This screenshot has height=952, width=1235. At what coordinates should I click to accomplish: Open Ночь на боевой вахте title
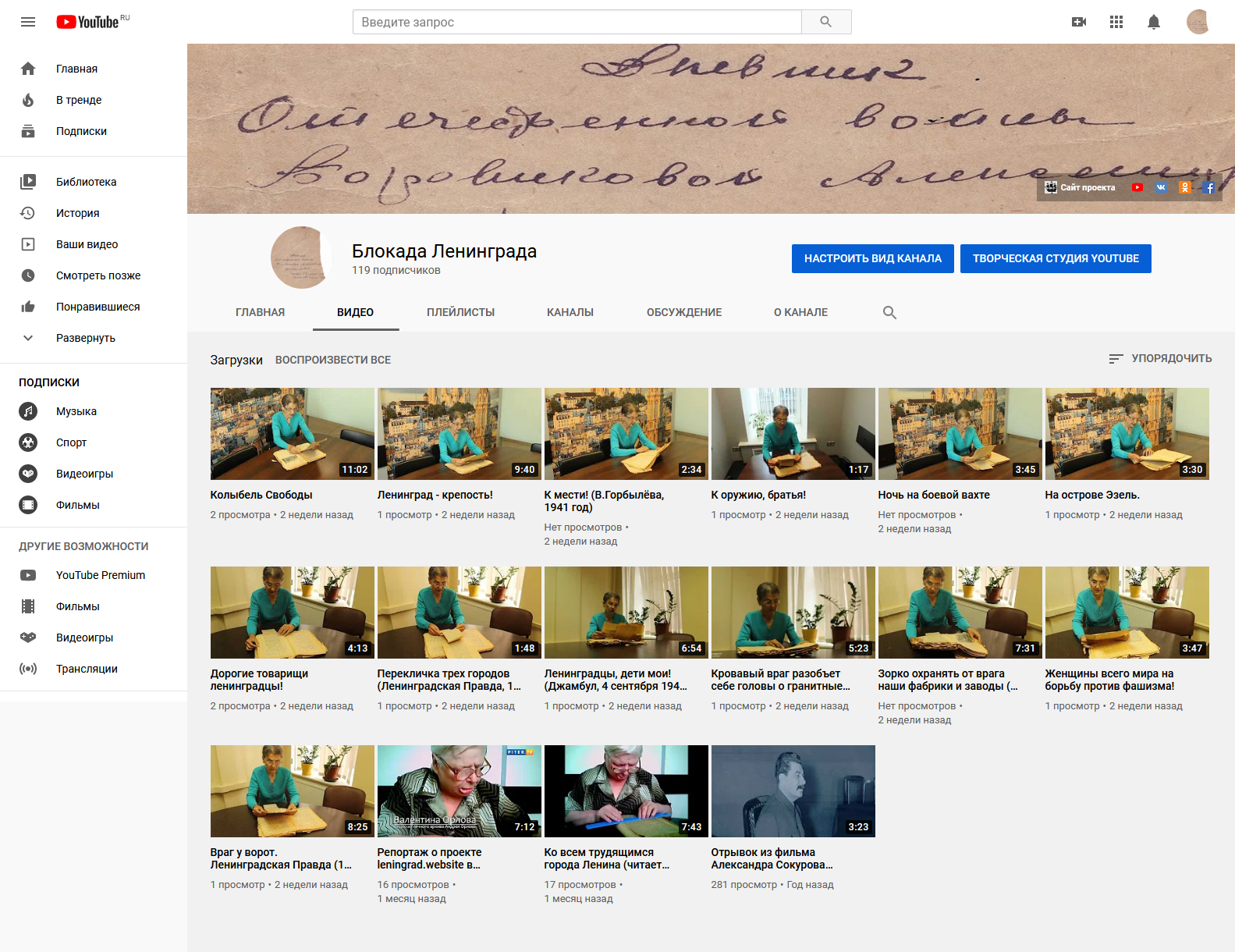tap(934, 495)
